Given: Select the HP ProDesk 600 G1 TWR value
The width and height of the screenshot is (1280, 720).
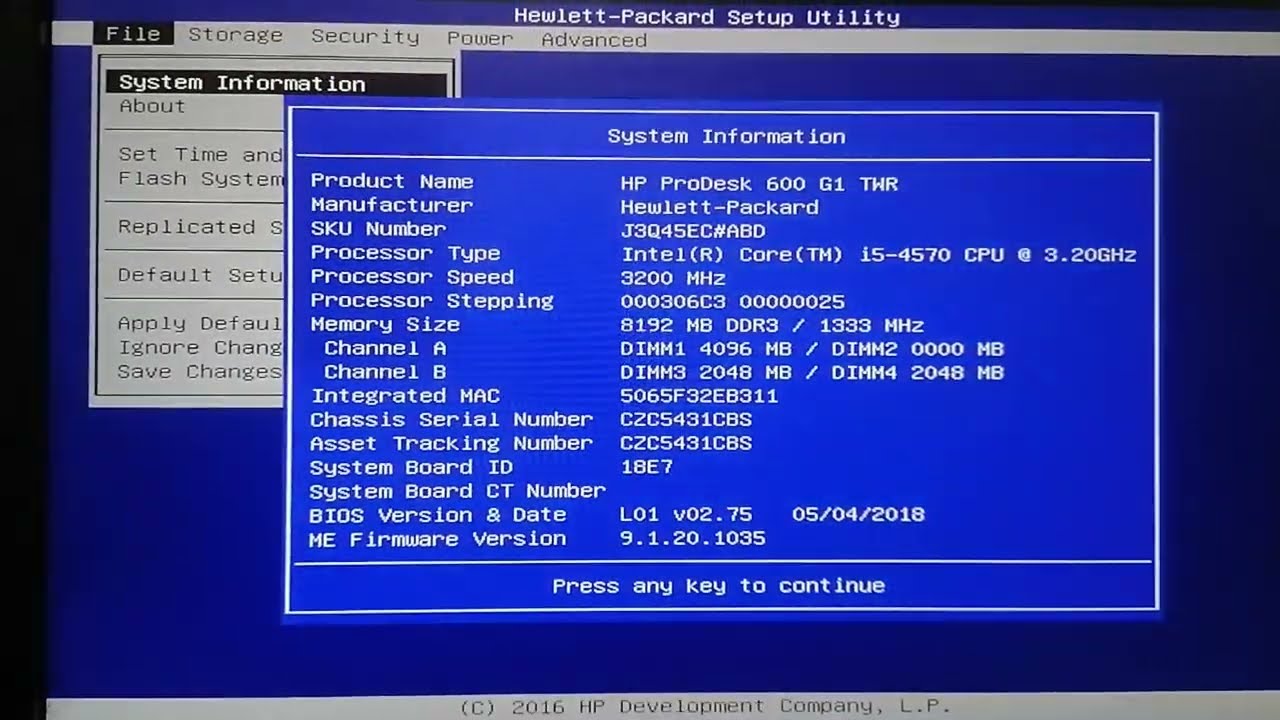Looking at the screenshot, I should (x=759, y=184).
